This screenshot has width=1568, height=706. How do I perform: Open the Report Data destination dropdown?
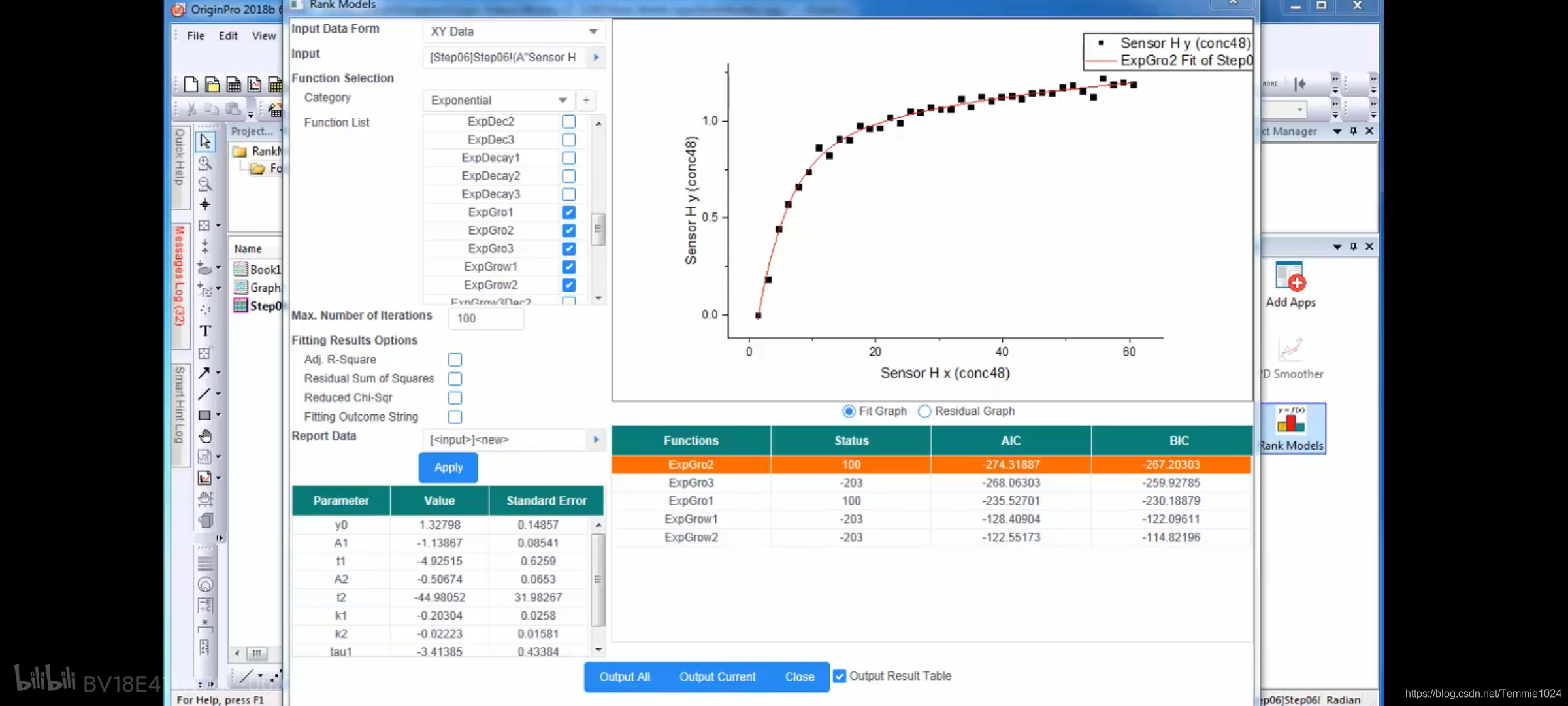(596, 439)
